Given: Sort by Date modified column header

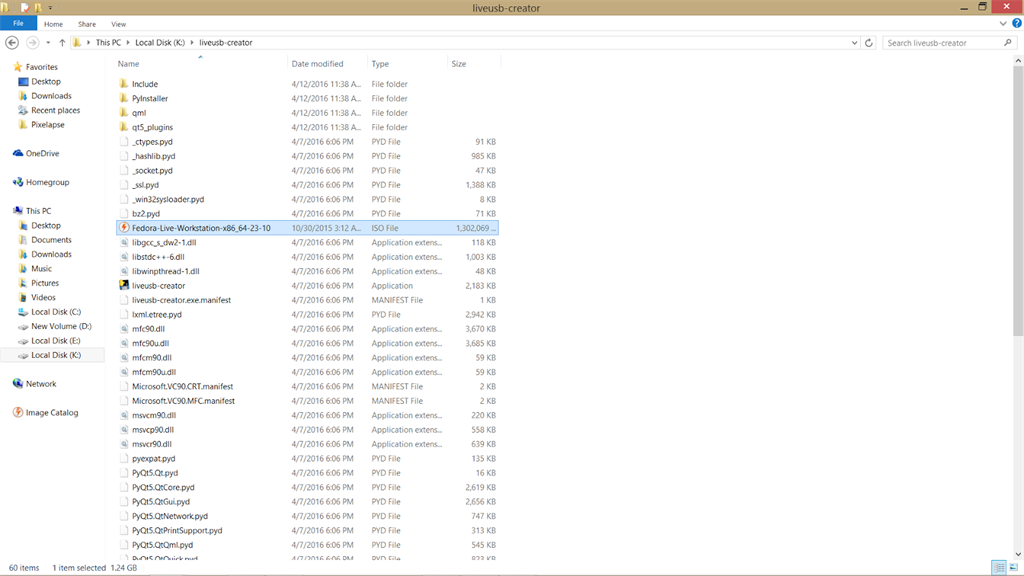Looking at the screenshot, I should (x=317, y=64).
